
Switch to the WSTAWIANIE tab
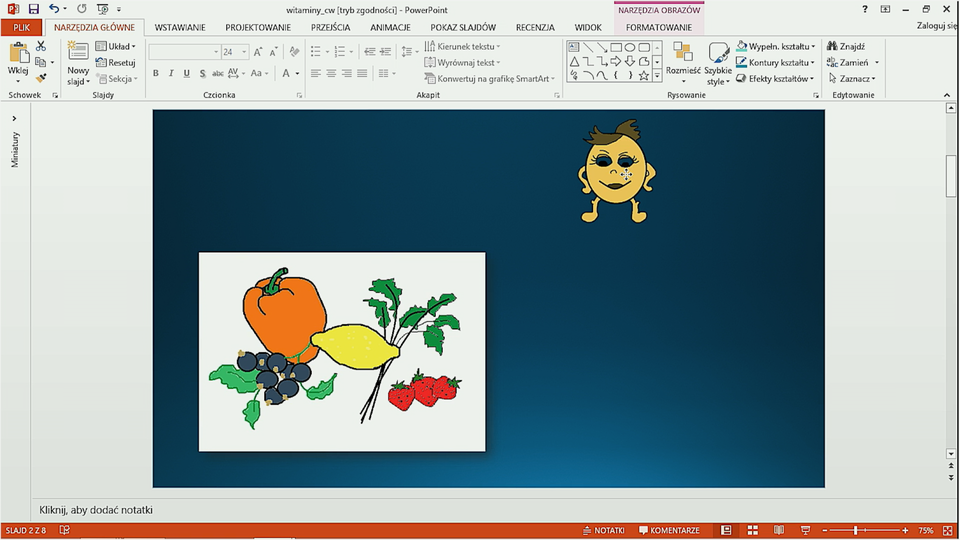click(180, 28)
